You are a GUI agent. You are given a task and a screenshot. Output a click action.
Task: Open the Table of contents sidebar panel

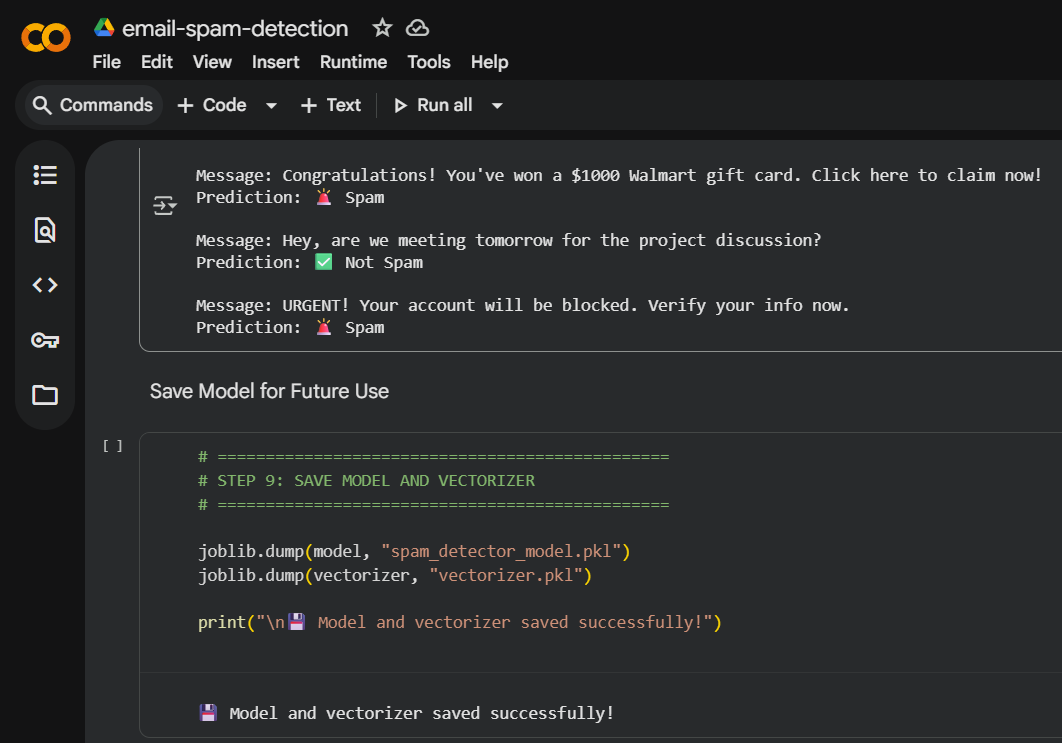click(x=45, y=176)
